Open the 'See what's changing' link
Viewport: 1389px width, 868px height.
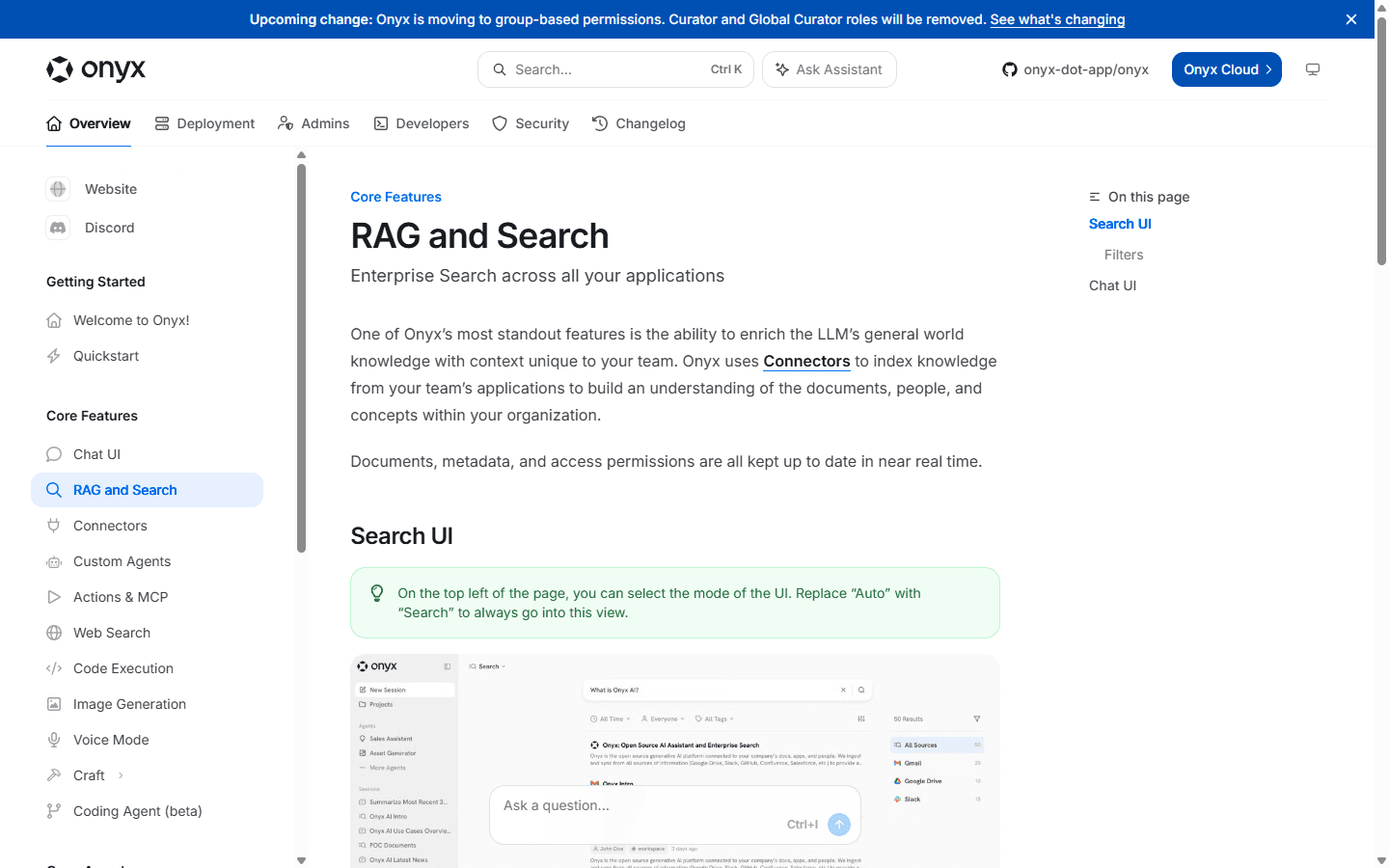click(1057, 19)
